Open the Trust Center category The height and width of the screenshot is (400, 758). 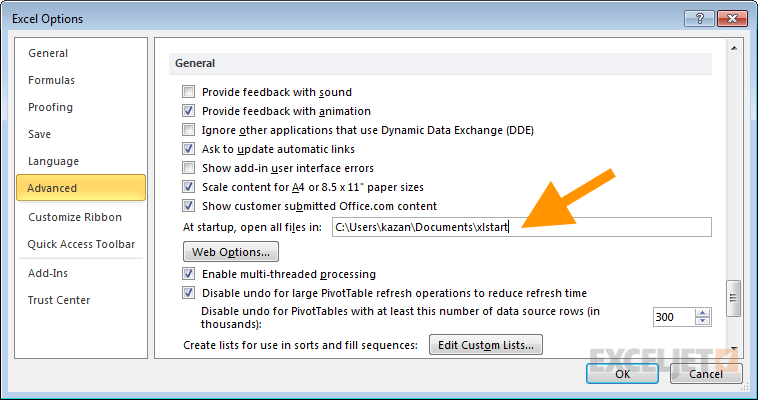[x=59, y=300]
